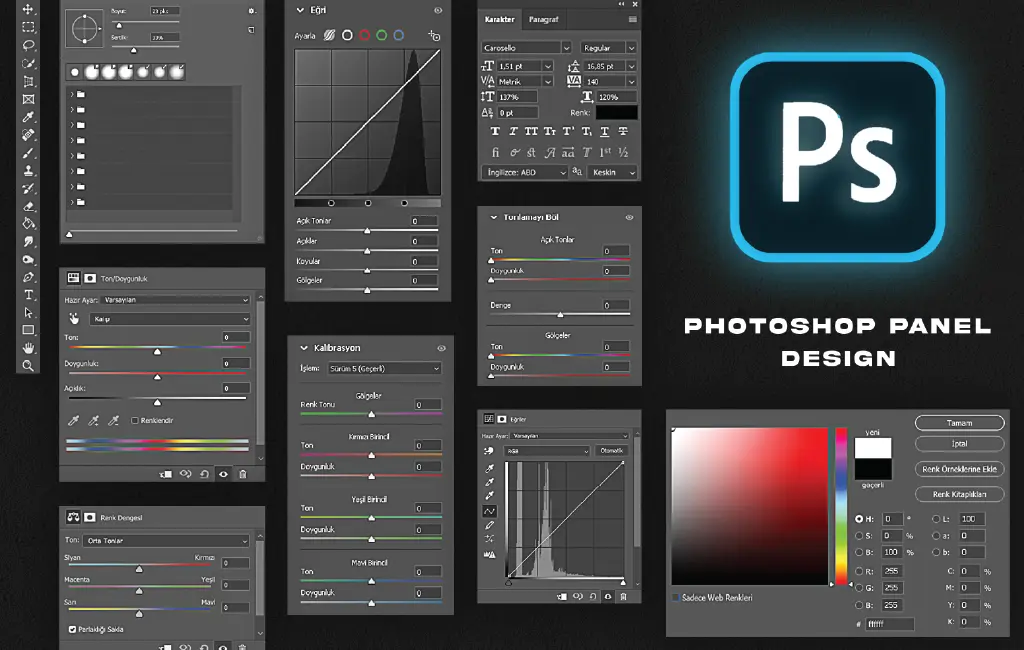Screen dimensions: 1024x650
Task: Click the vertical hue spectrum slider
Action: click(x=841, y=506)
